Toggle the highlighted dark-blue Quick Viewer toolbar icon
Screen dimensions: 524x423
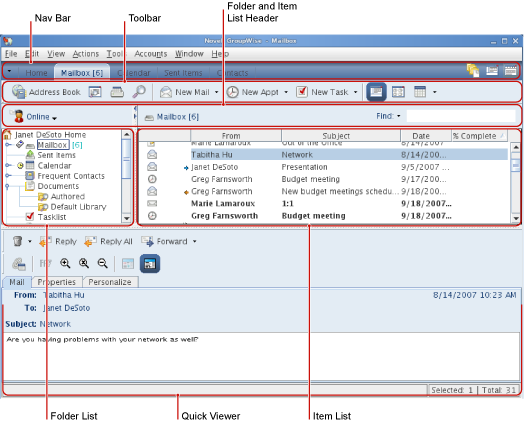(x=149, y=264)
